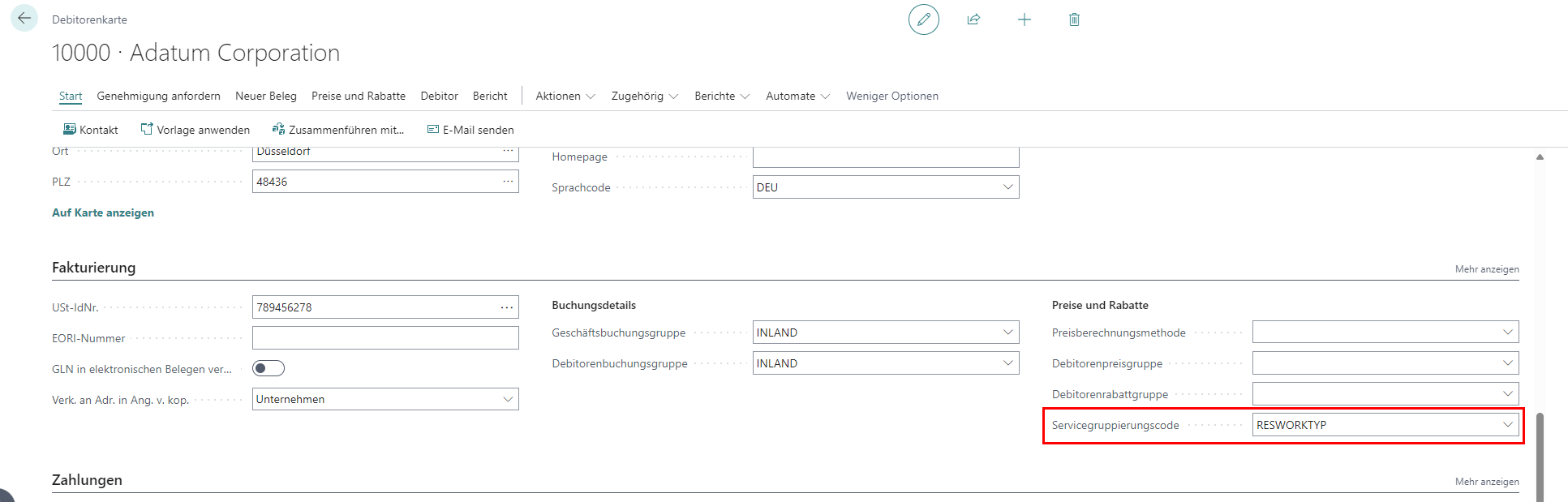Open the Geschäftsbuchungsgruppe dropdown
1568x502 pixels.
[1007, 333]
